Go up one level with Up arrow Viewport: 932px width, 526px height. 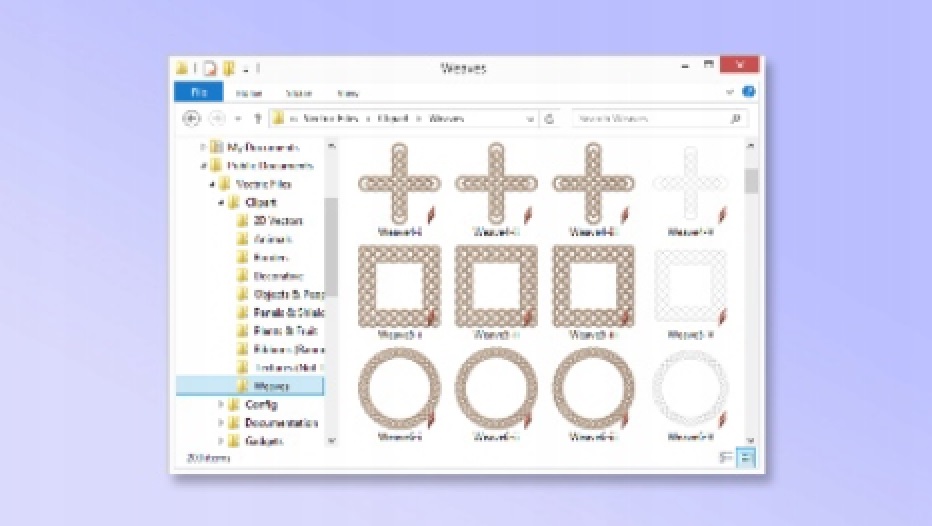point(257,119)
